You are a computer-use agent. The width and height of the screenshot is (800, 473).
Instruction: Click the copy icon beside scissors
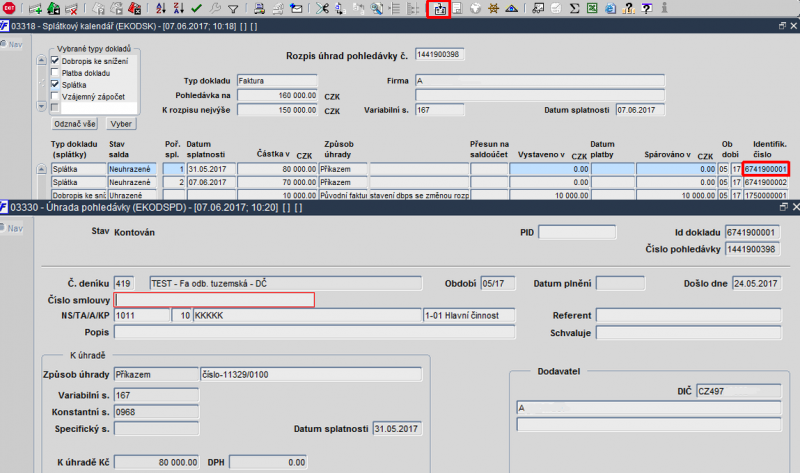click(340, 8)
